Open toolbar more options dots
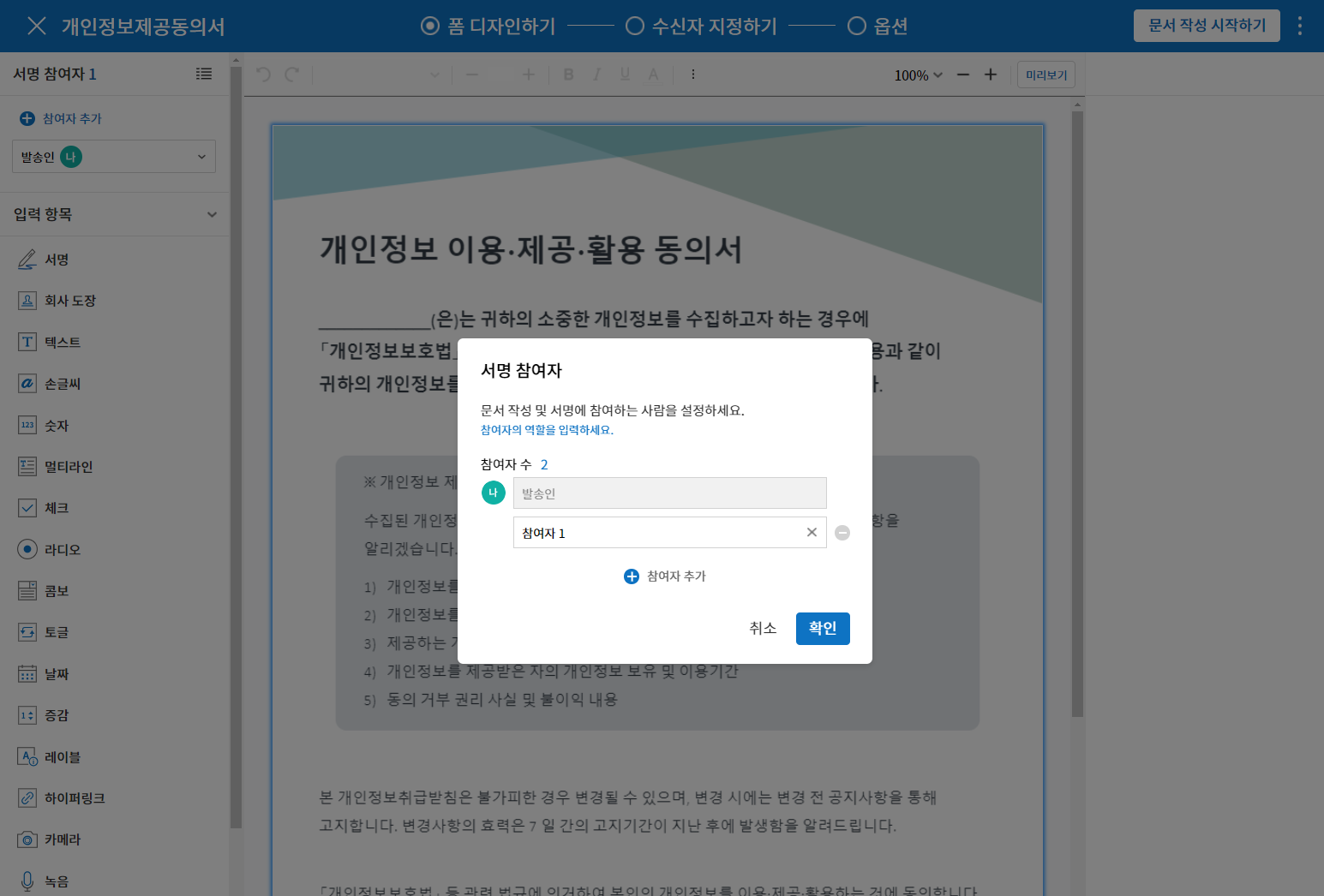The height and width of the screenshot is (896, 1324). point(693,75)
